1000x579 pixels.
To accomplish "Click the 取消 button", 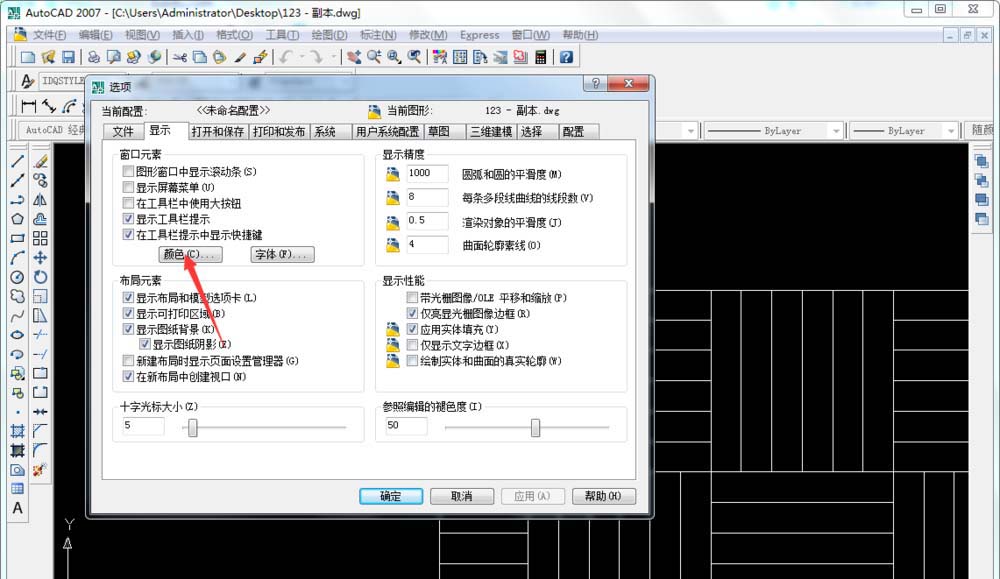I will [462, 496].
